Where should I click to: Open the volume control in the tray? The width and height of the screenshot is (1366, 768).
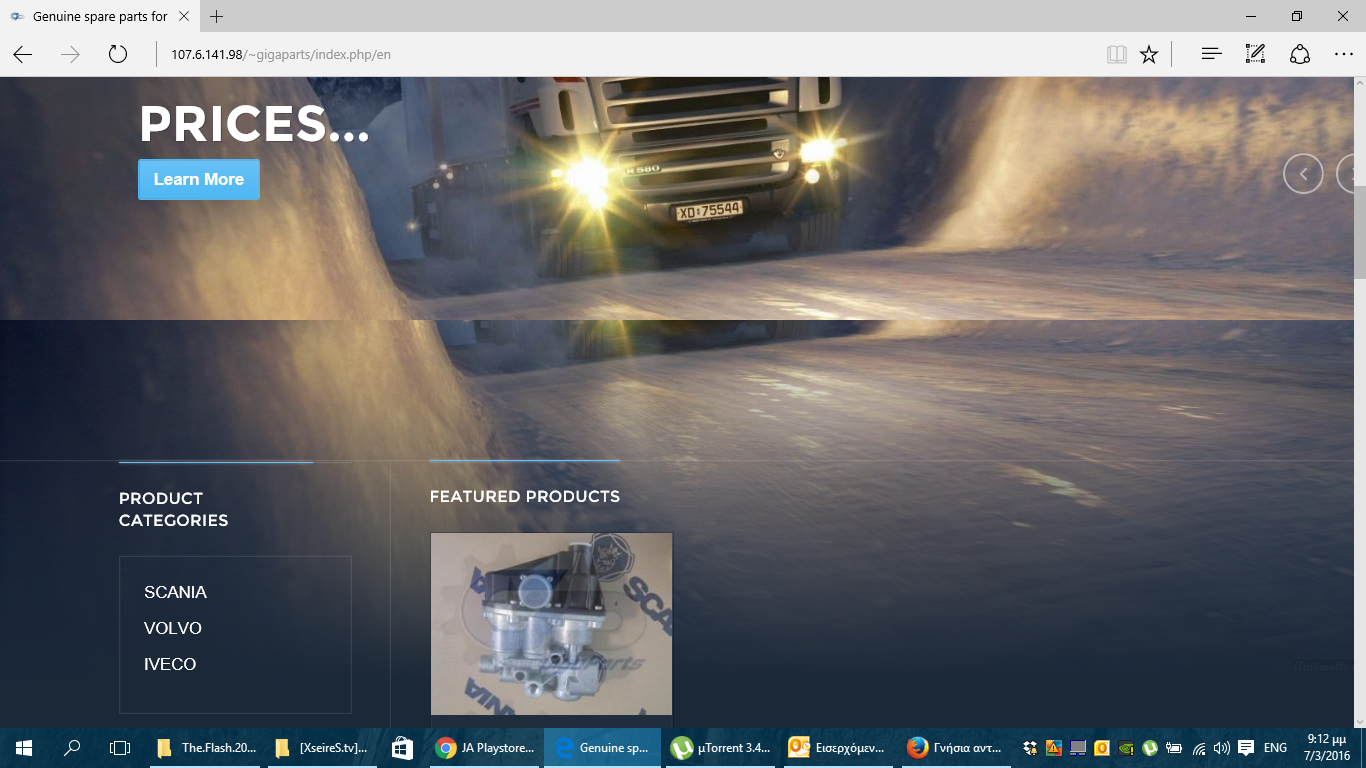[1221, 748]
